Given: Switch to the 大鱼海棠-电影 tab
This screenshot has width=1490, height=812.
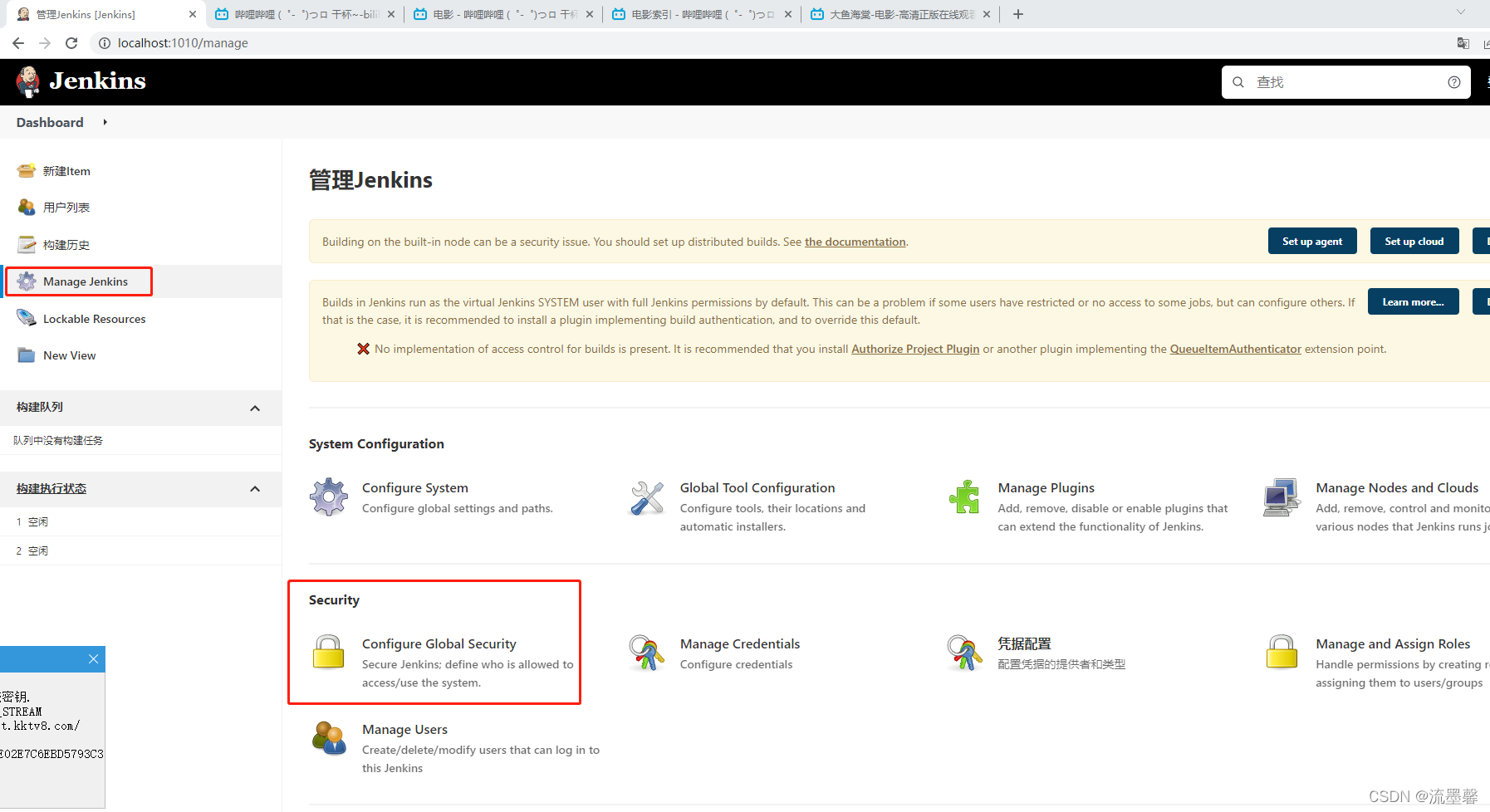Looking at the screenshot, I should point(901,14).
